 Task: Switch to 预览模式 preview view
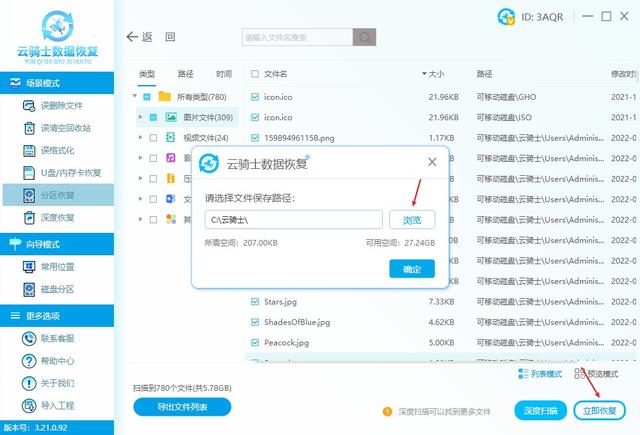(596, 374)
